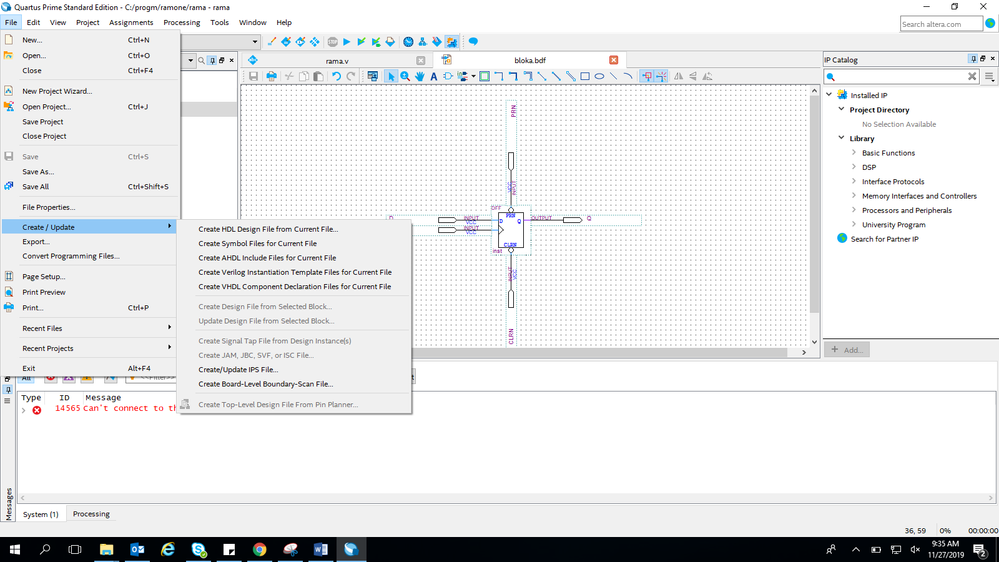
Task: Expand the Basic Functions library node
Action: click(854, 153)
